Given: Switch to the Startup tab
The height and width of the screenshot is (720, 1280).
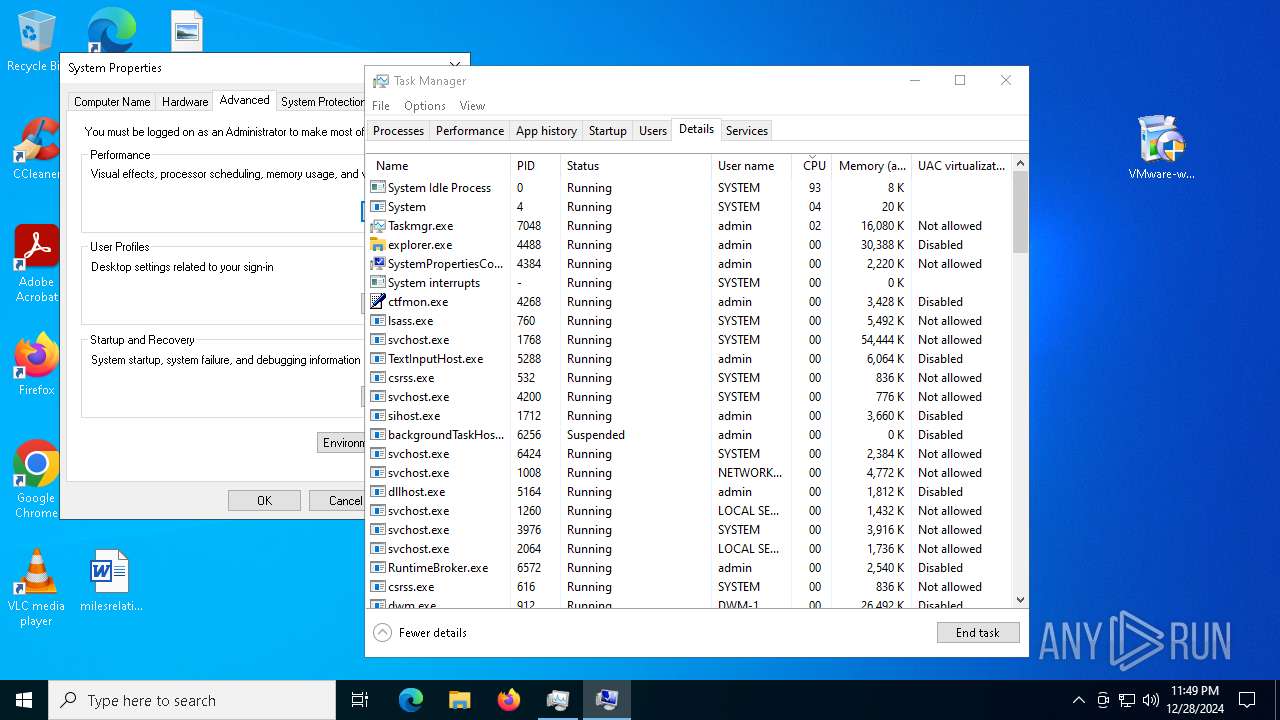Looking at the screenshot, I should click(x=608, y=131).
